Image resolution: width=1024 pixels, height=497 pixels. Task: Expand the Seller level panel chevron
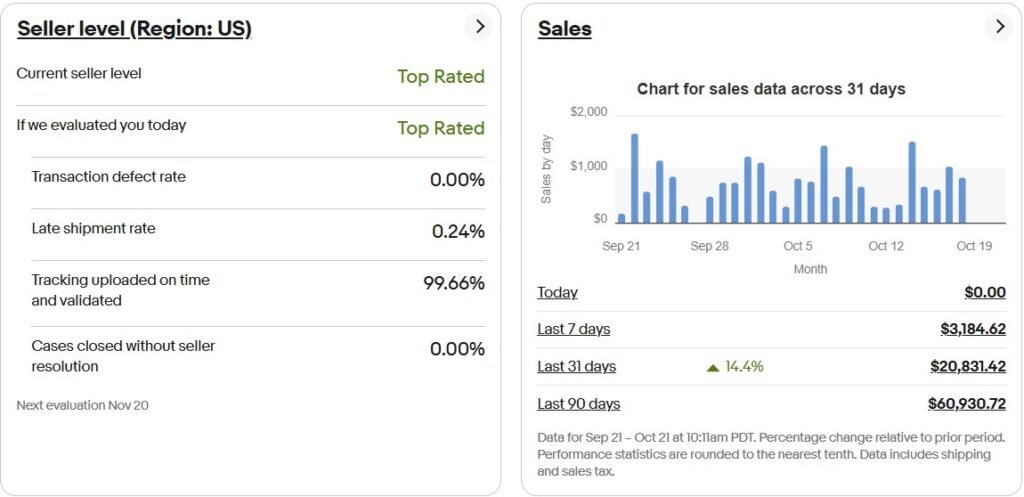(x=479, y=27)
